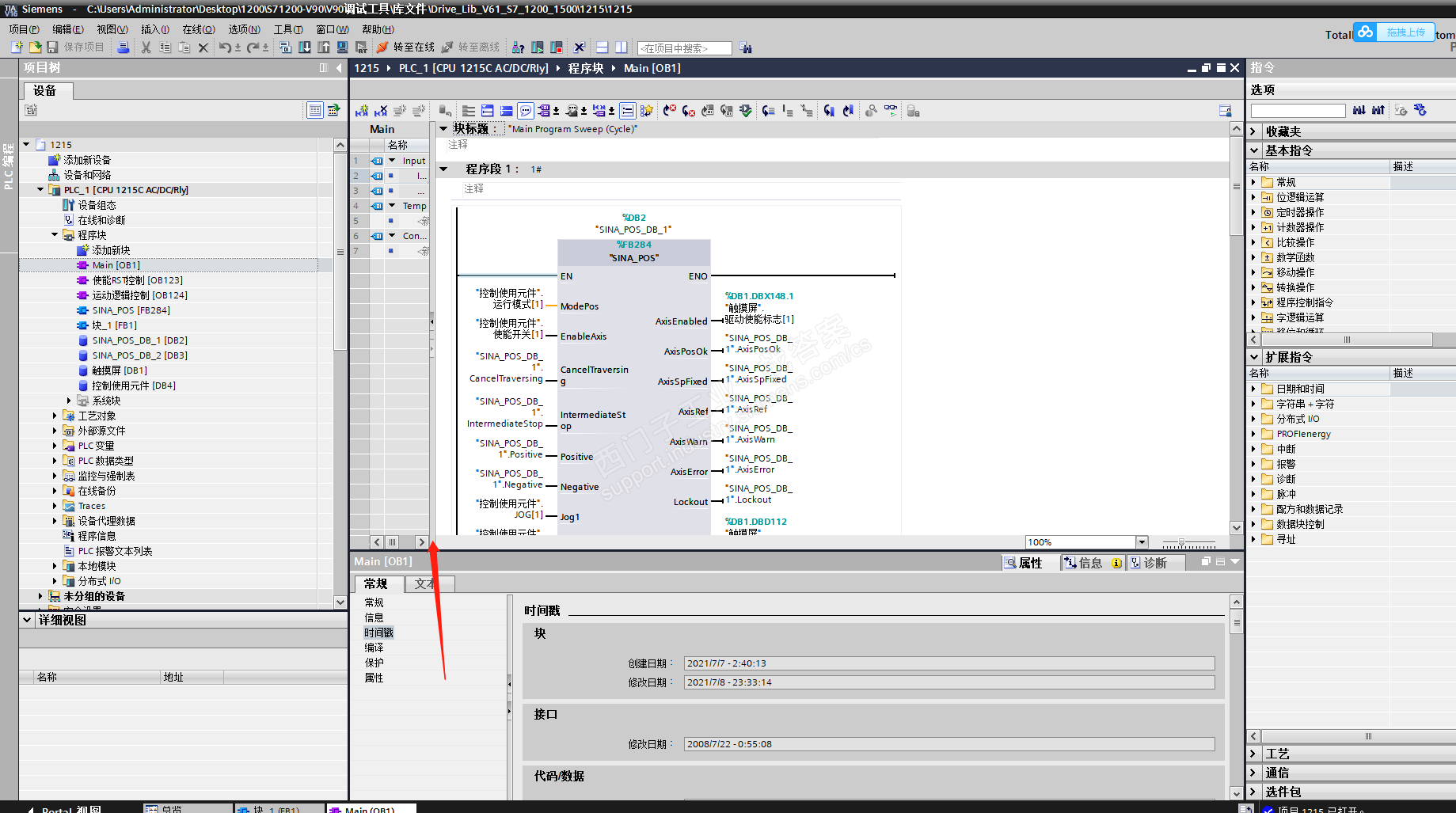Screen dimensions: 1456x813
Task: Open the 设备 tab in project tree
Action: tap(45, 91)
